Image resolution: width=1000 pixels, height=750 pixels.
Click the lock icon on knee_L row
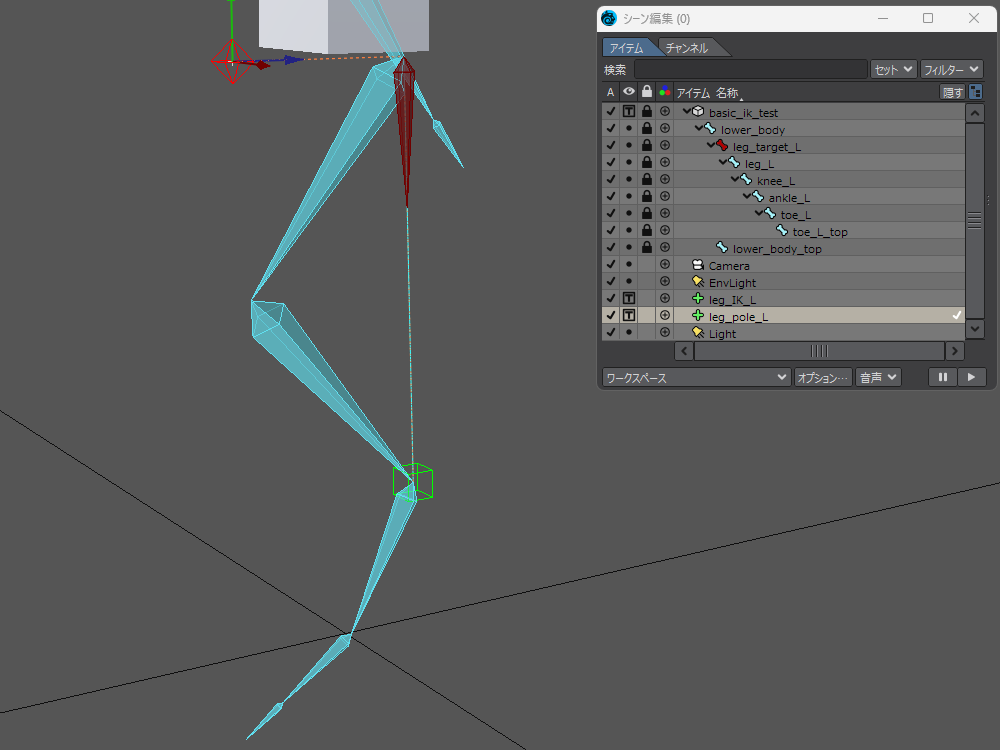[647, 180]
